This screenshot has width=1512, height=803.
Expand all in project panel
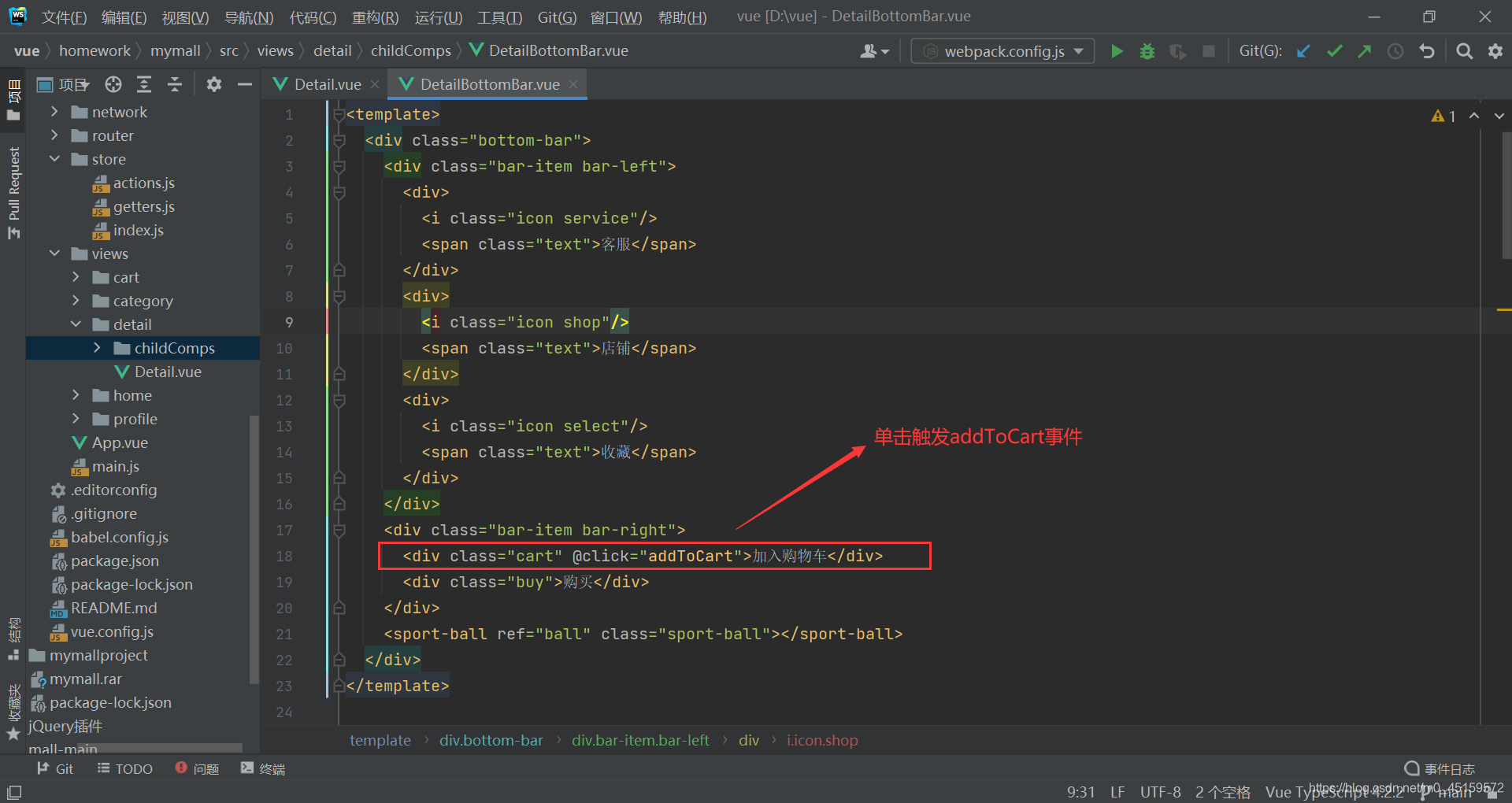point(144,84)
